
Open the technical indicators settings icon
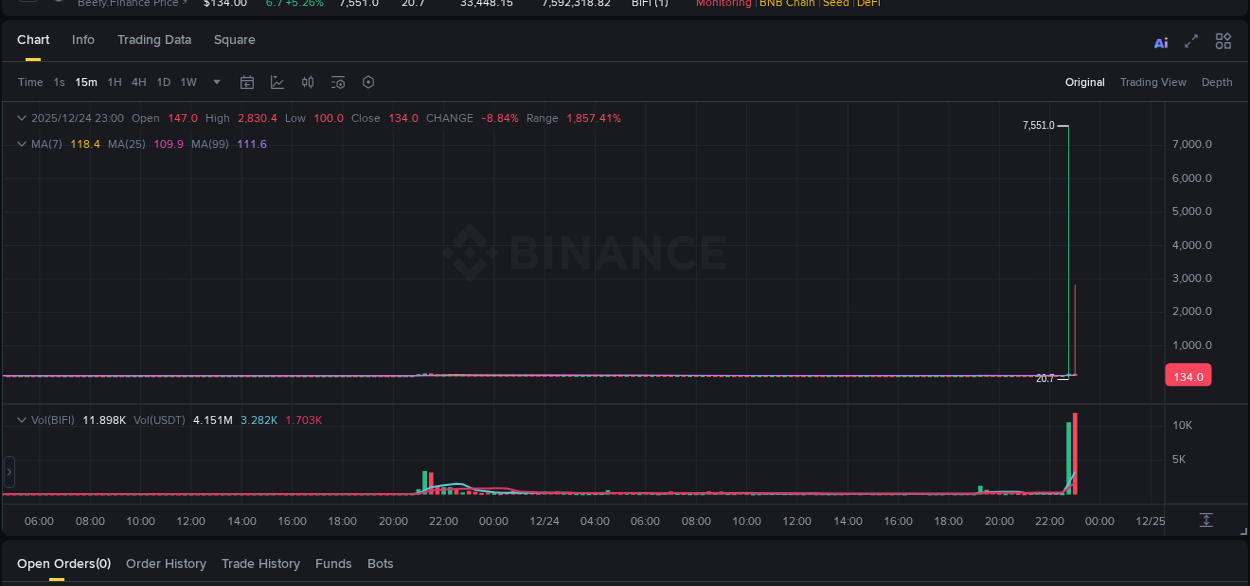point(338,82)
